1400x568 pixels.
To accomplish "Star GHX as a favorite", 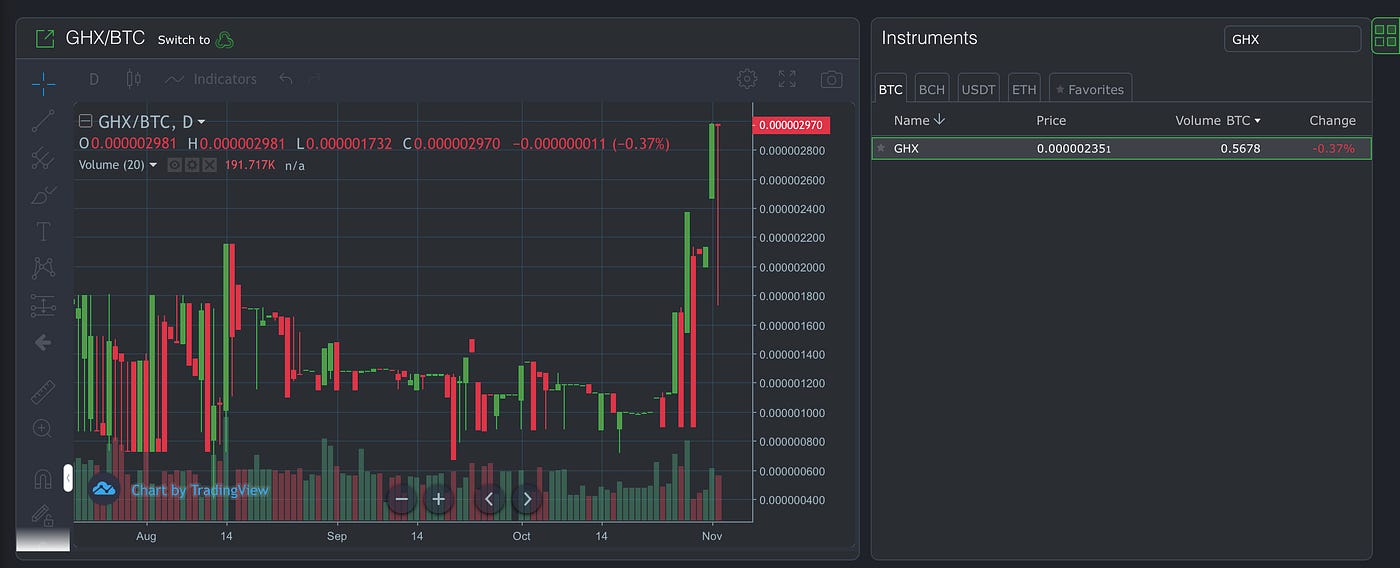I will point(881,148).
